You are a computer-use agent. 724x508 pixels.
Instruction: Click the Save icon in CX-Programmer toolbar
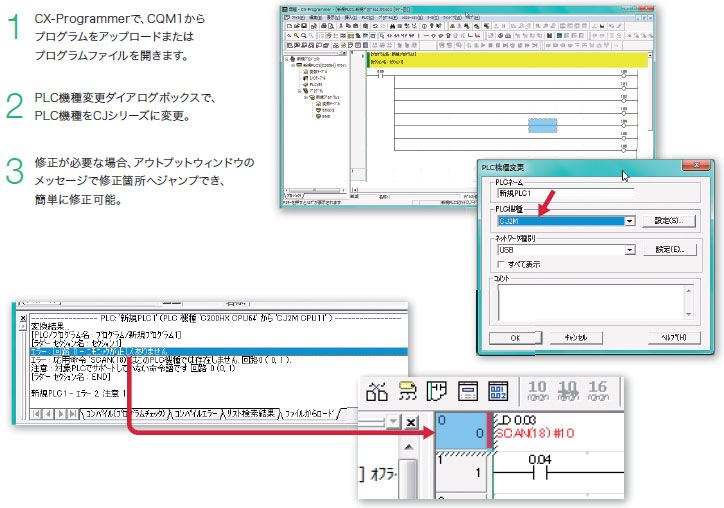point(304,26)
